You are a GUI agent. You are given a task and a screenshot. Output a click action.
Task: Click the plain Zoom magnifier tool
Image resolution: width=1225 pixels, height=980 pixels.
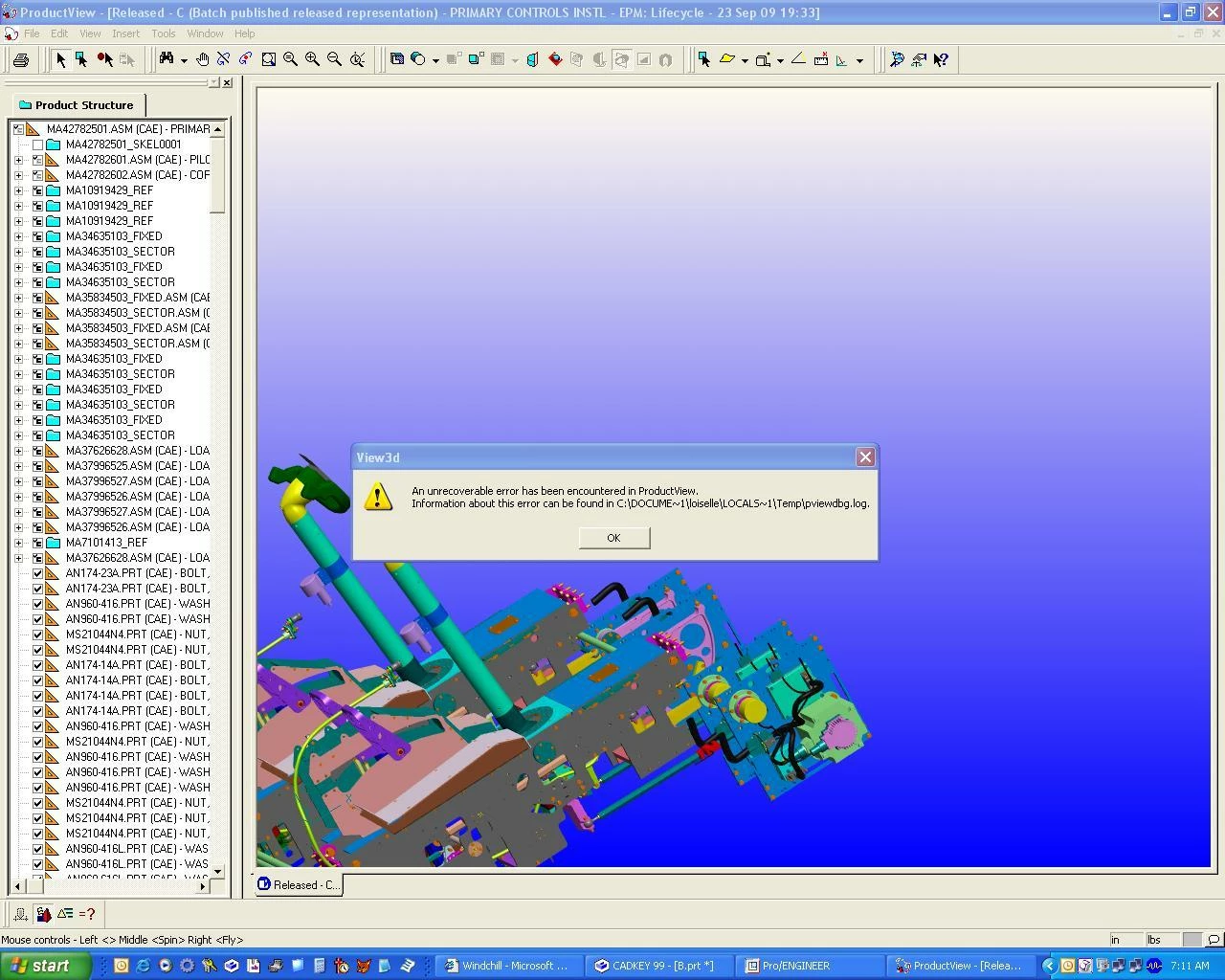[x=290, y=59]
